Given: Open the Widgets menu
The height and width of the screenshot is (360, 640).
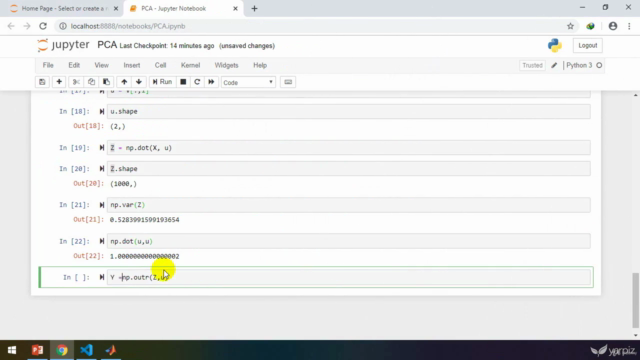Looking at the screenshot, I should click(227, 65).
